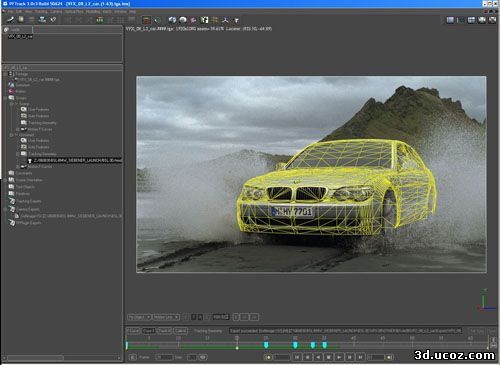Select the Scene Orientation tree item
This screenshot has width=500, height=365.
26,180
